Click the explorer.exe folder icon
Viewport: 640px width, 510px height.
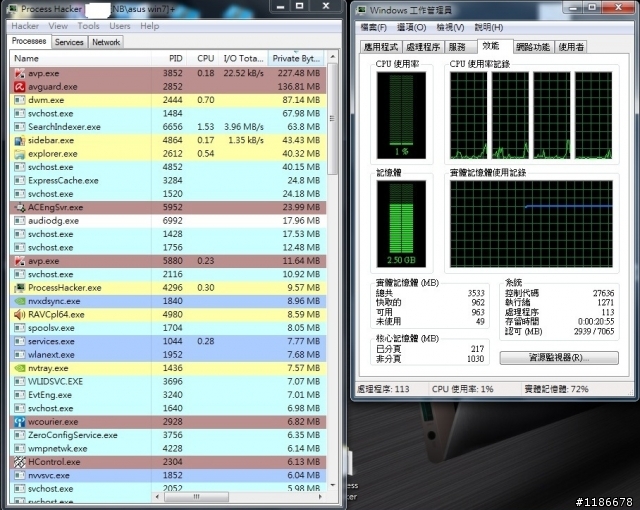pyautogui.click(x=20, y=154)
